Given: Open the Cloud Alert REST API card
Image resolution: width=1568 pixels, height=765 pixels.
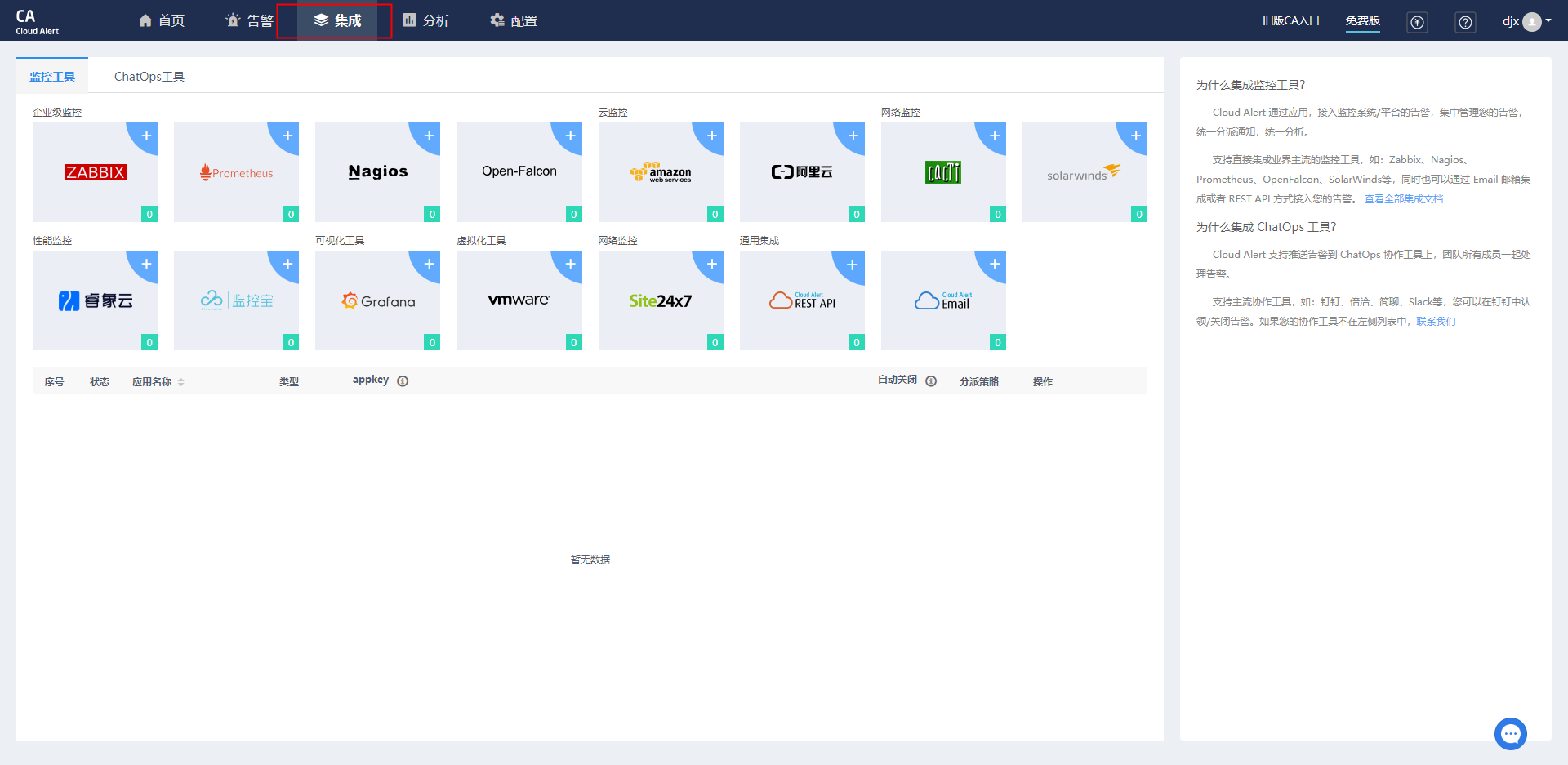Looking at the screenshot, I should 802,300.
